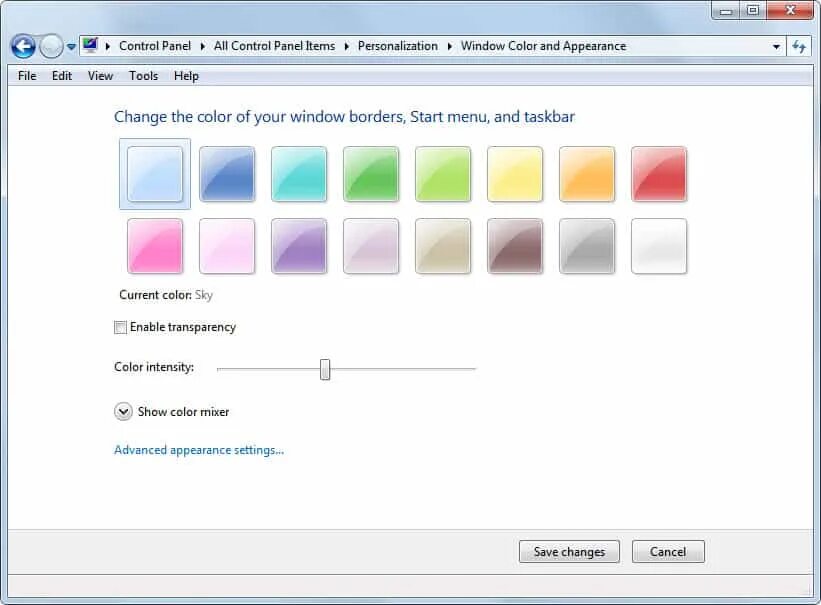Pick the lime green color swatch
Screen dimensions: 821x605
coord(443,174)
